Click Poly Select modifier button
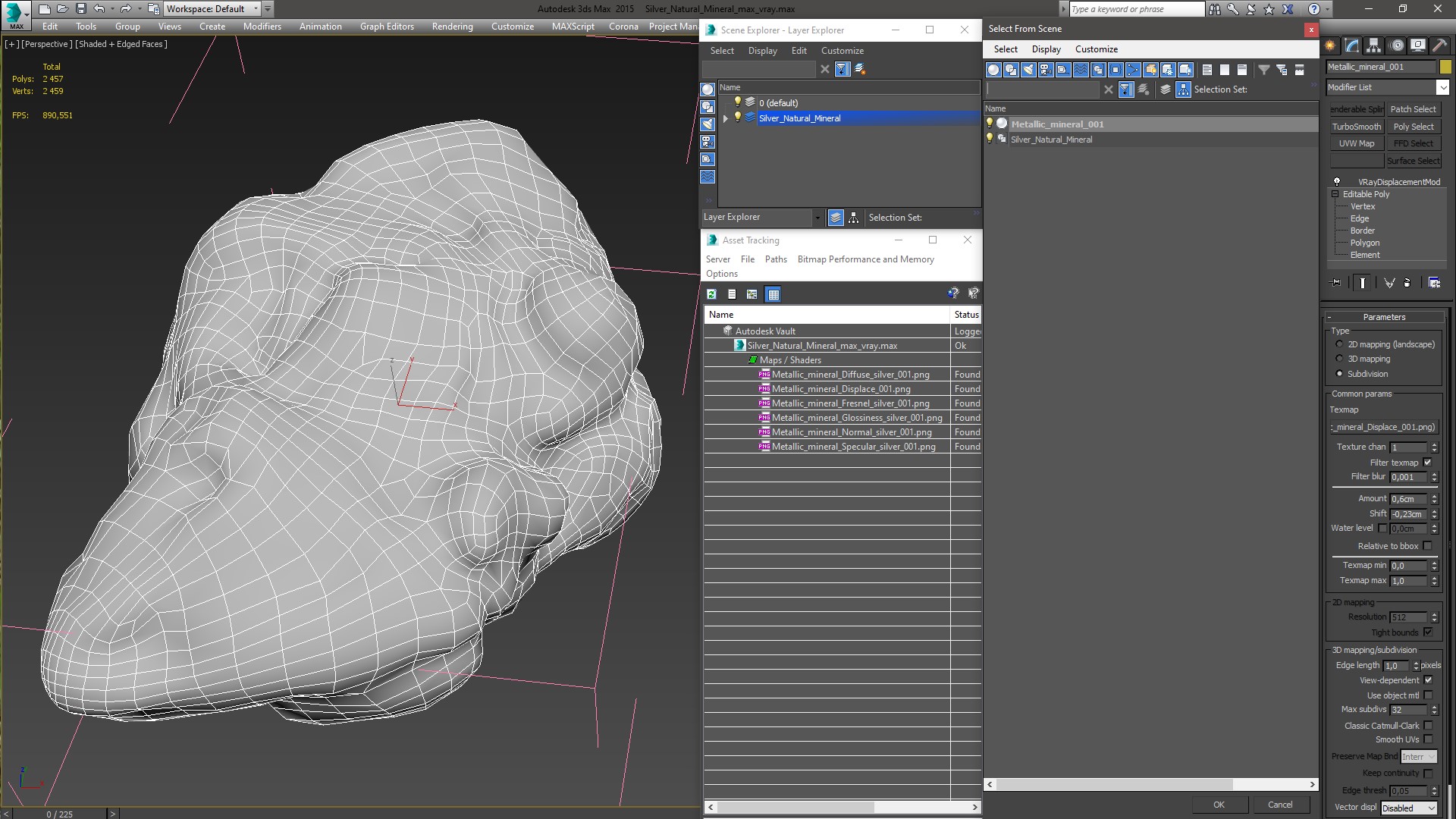This screenshot has width=1456, height=819. point(1414,127)
